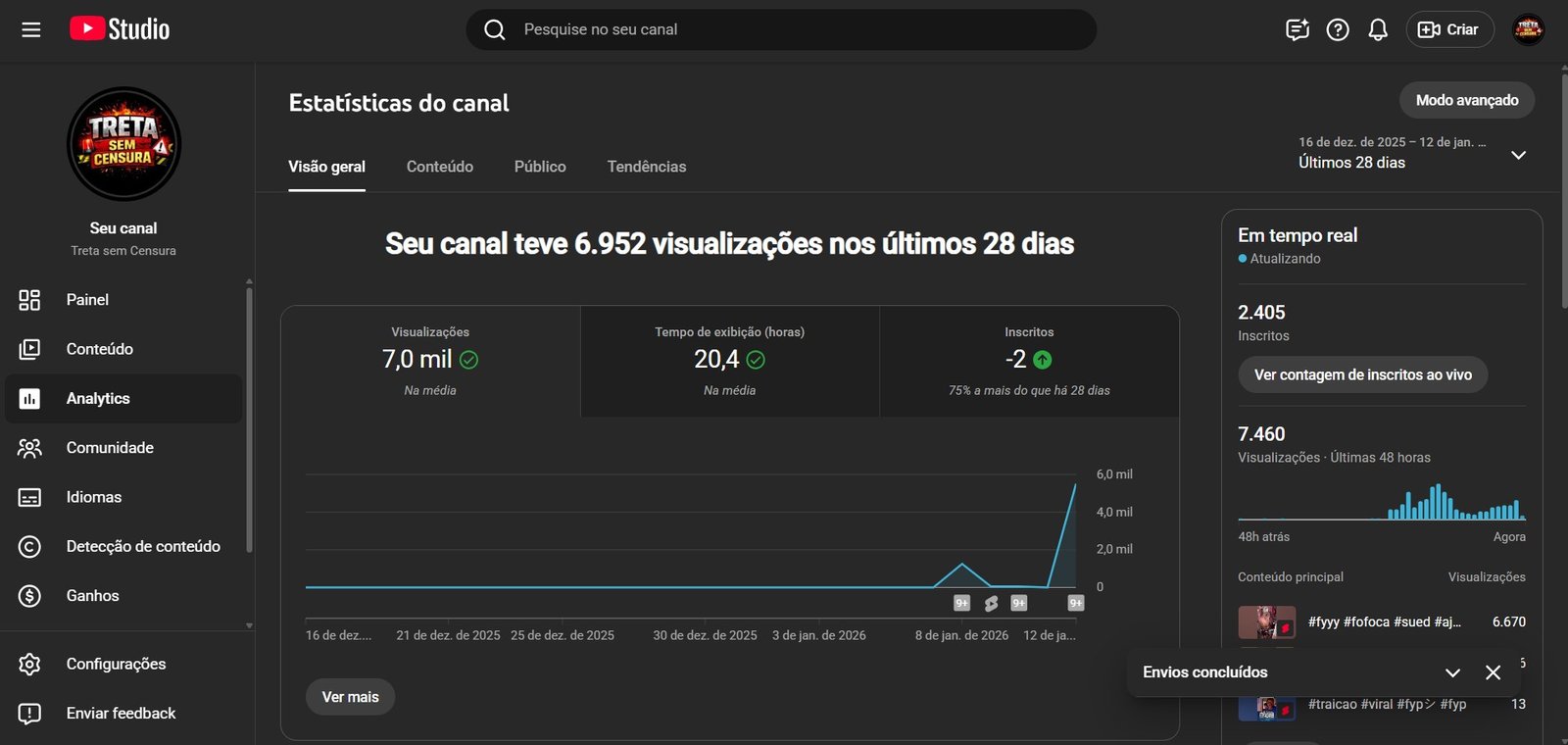Viewport: 1568px width, 745px height.
Task: Click Ver contagem de inscritos ao vivo
Action: coord(1363,374)
